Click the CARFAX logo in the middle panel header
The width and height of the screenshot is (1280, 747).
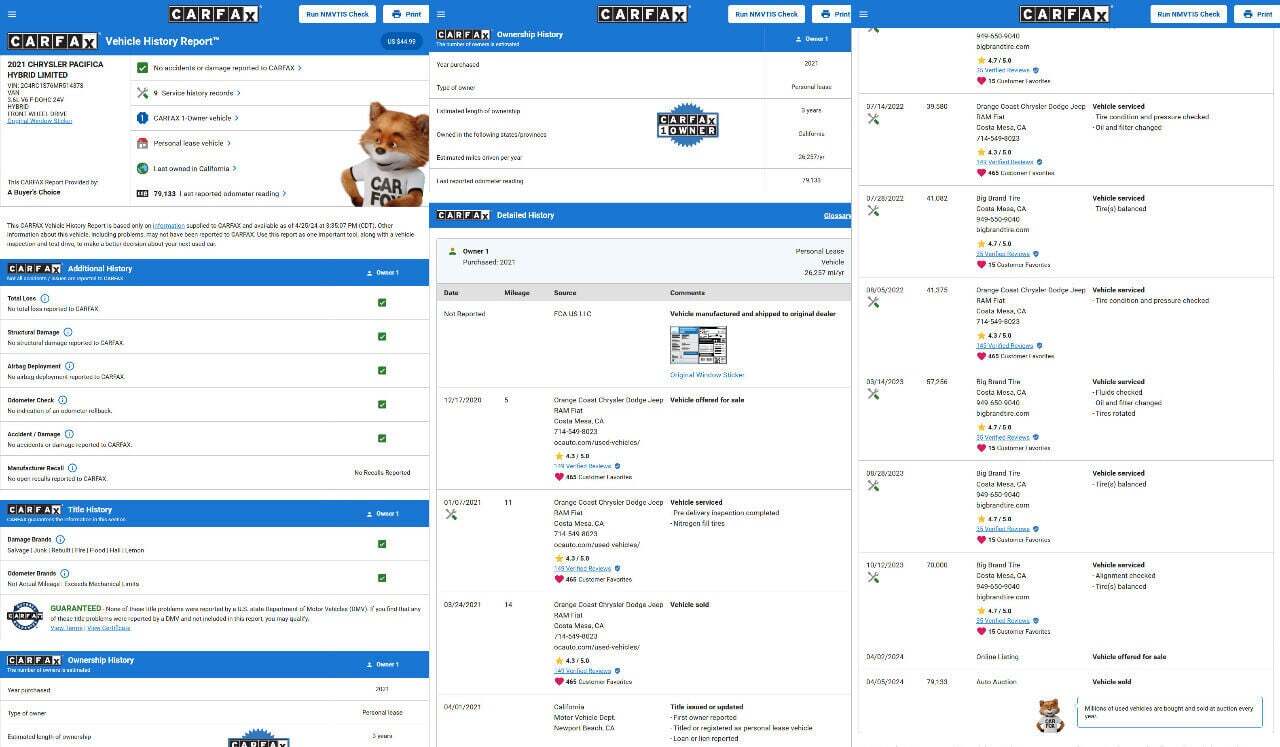click(643, 14)
